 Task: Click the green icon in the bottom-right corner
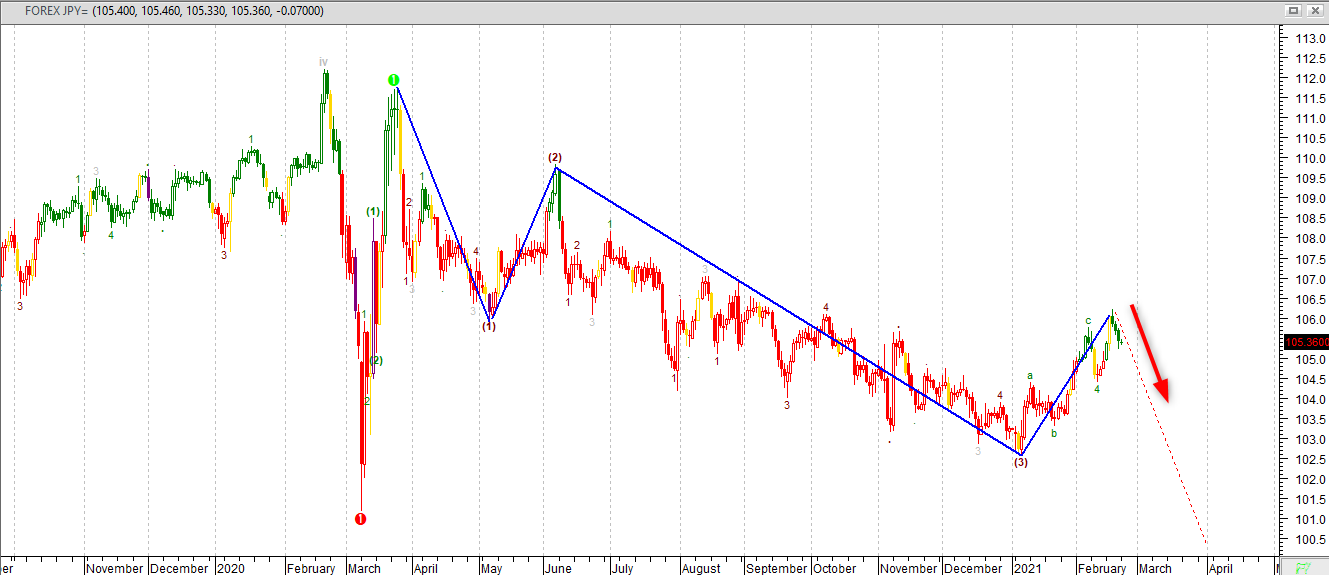point(1303,567)
